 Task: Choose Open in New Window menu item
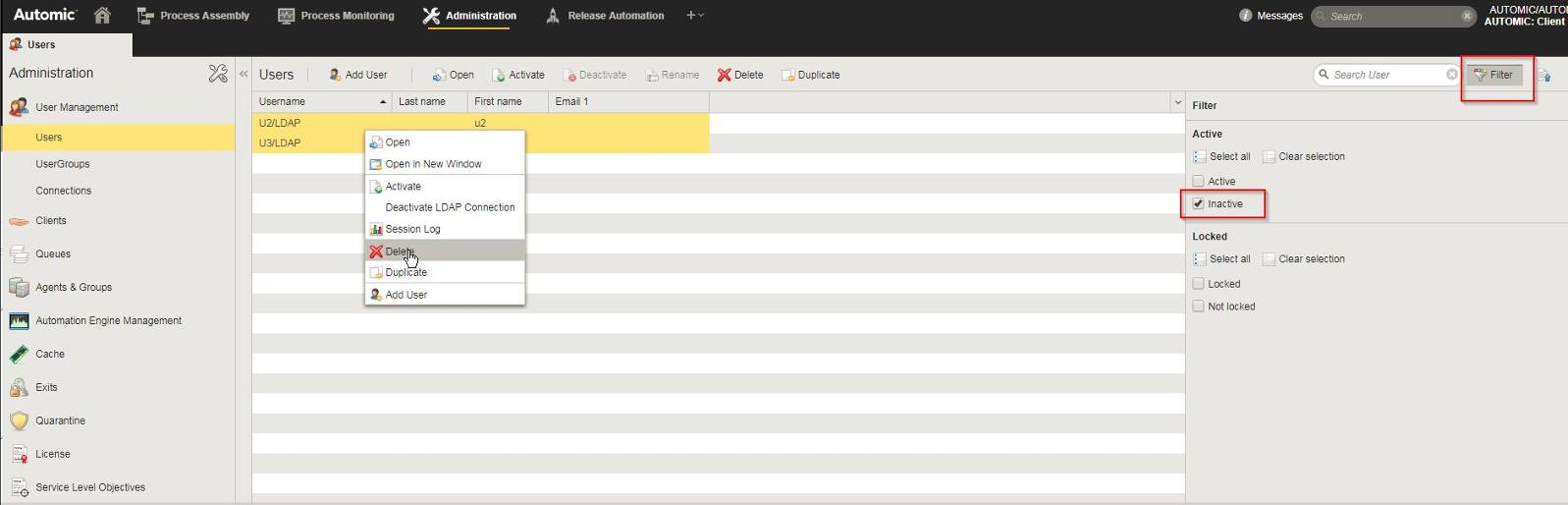445,164
